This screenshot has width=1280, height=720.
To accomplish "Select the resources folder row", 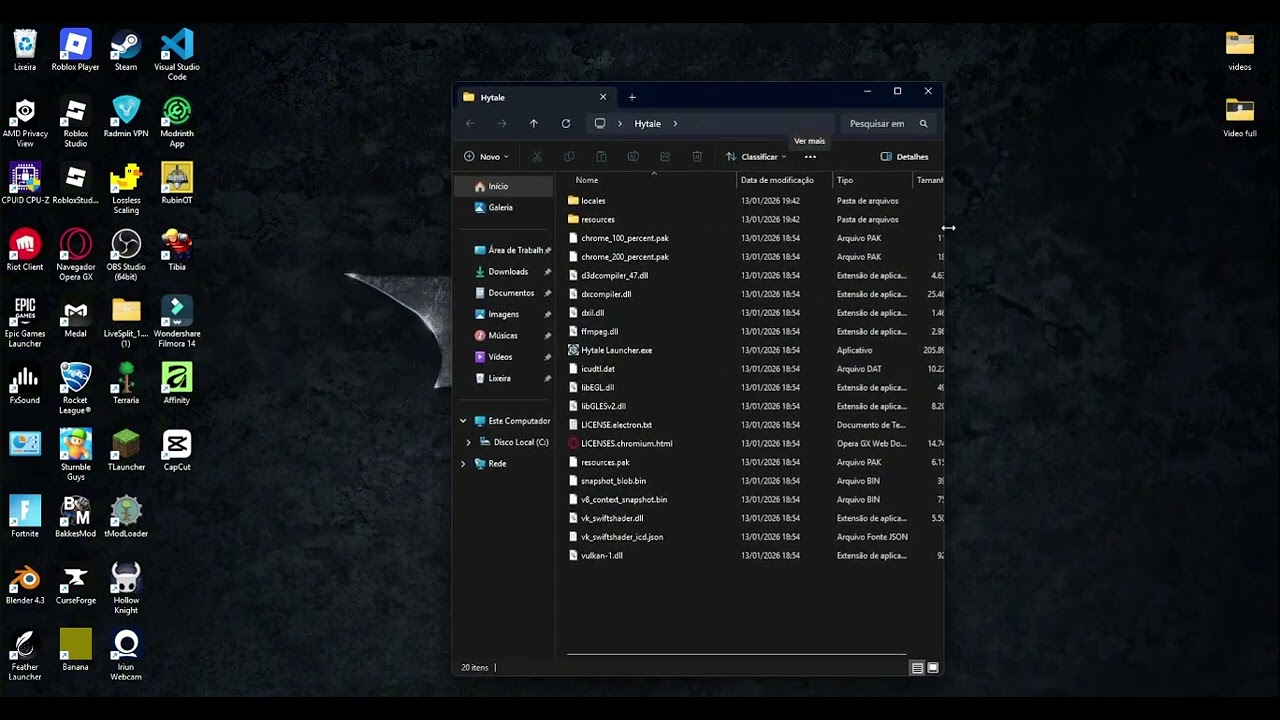I will pyautogui.click(x=754, y=220).
